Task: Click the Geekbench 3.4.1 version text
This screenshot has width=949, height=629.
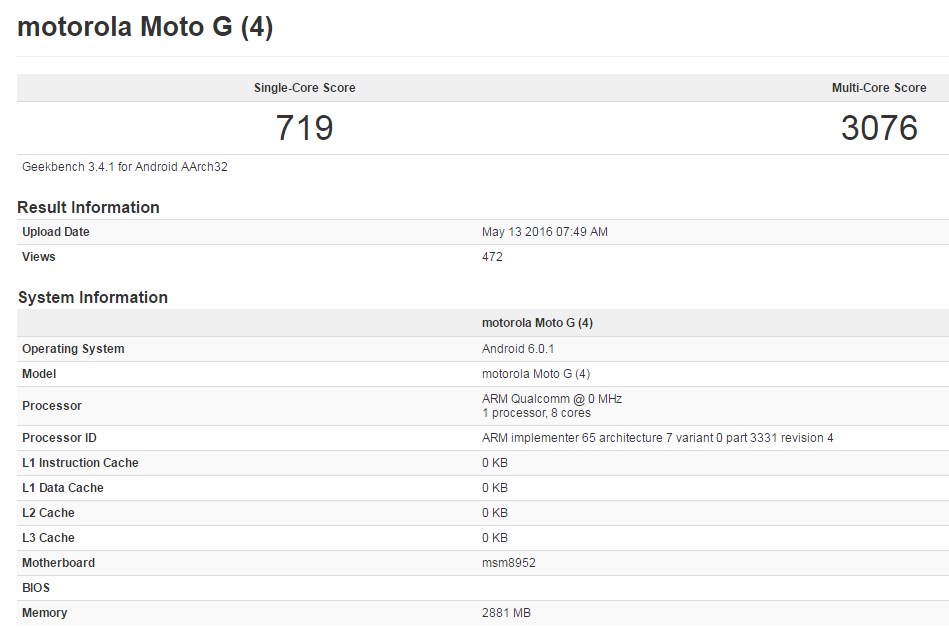Action: pyautogui.click(x=125, y=167)
